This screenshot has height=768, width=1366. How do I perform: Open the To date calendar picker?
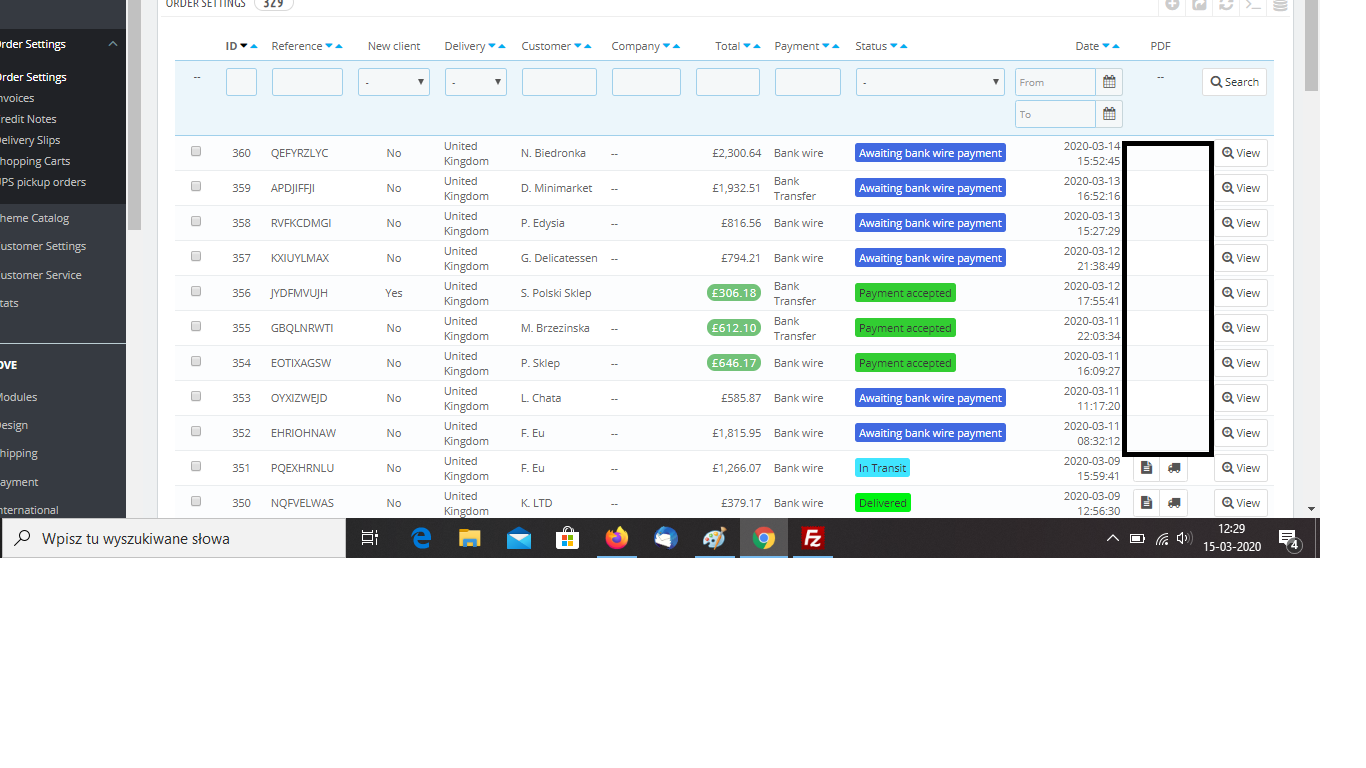coord(1109,114)
